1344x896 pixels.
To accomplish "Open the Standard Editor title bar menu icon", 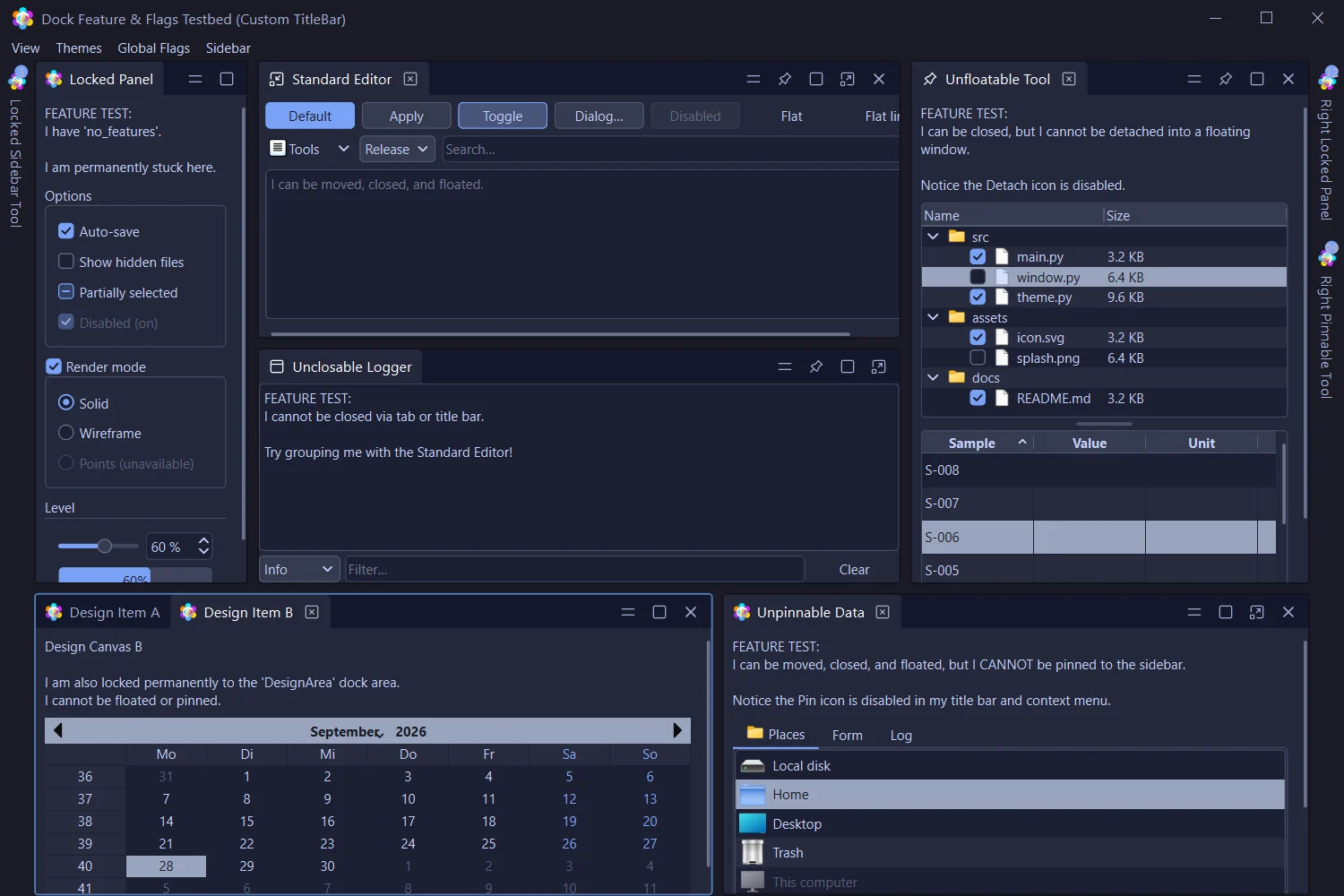I will (x=754, y=79).
